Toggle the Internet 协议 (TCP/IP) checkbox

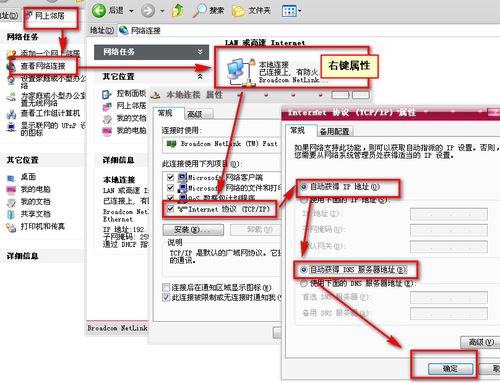click(x=170, y=209)
